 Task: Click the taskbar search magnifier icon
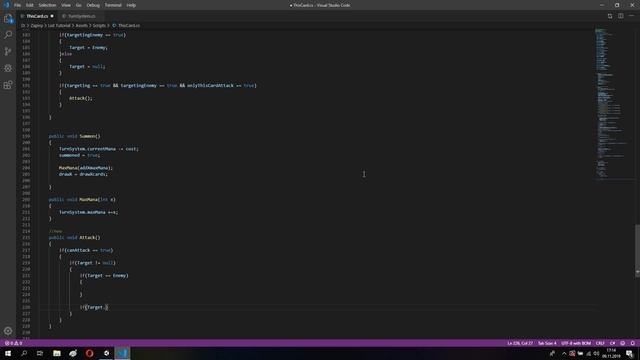(24, 353)
